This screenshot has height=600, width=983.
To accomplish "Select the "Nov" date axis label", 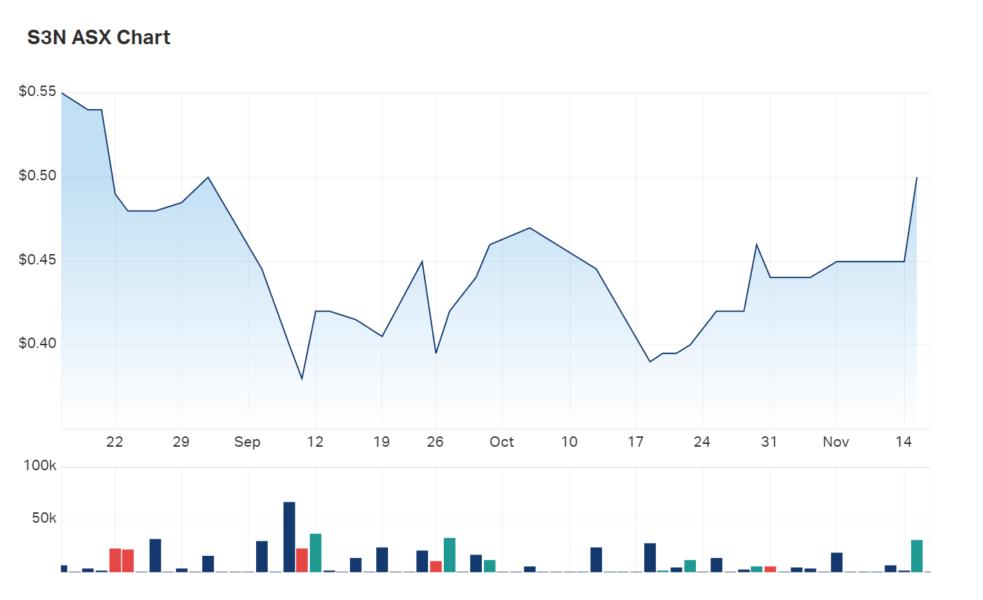I will click(x=836, y=442).
